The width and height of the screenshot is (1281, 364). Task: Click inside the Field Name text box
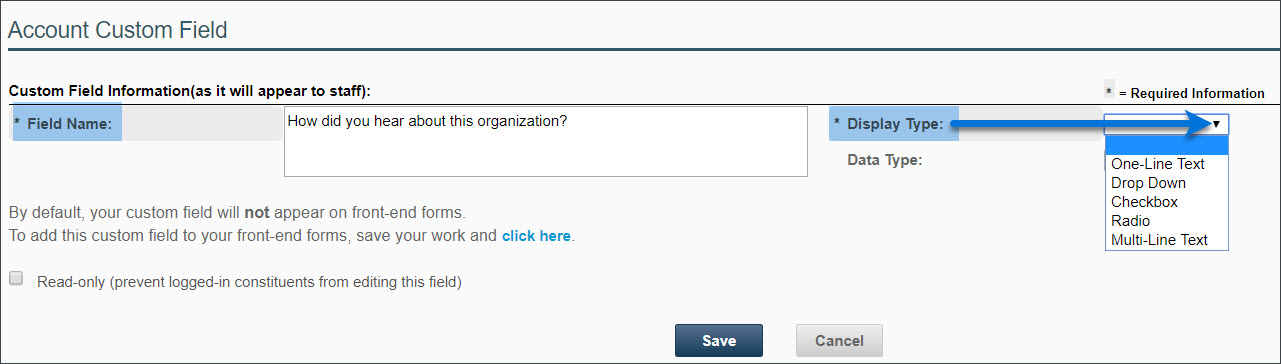pyautogui.click(x=545, y=141)
